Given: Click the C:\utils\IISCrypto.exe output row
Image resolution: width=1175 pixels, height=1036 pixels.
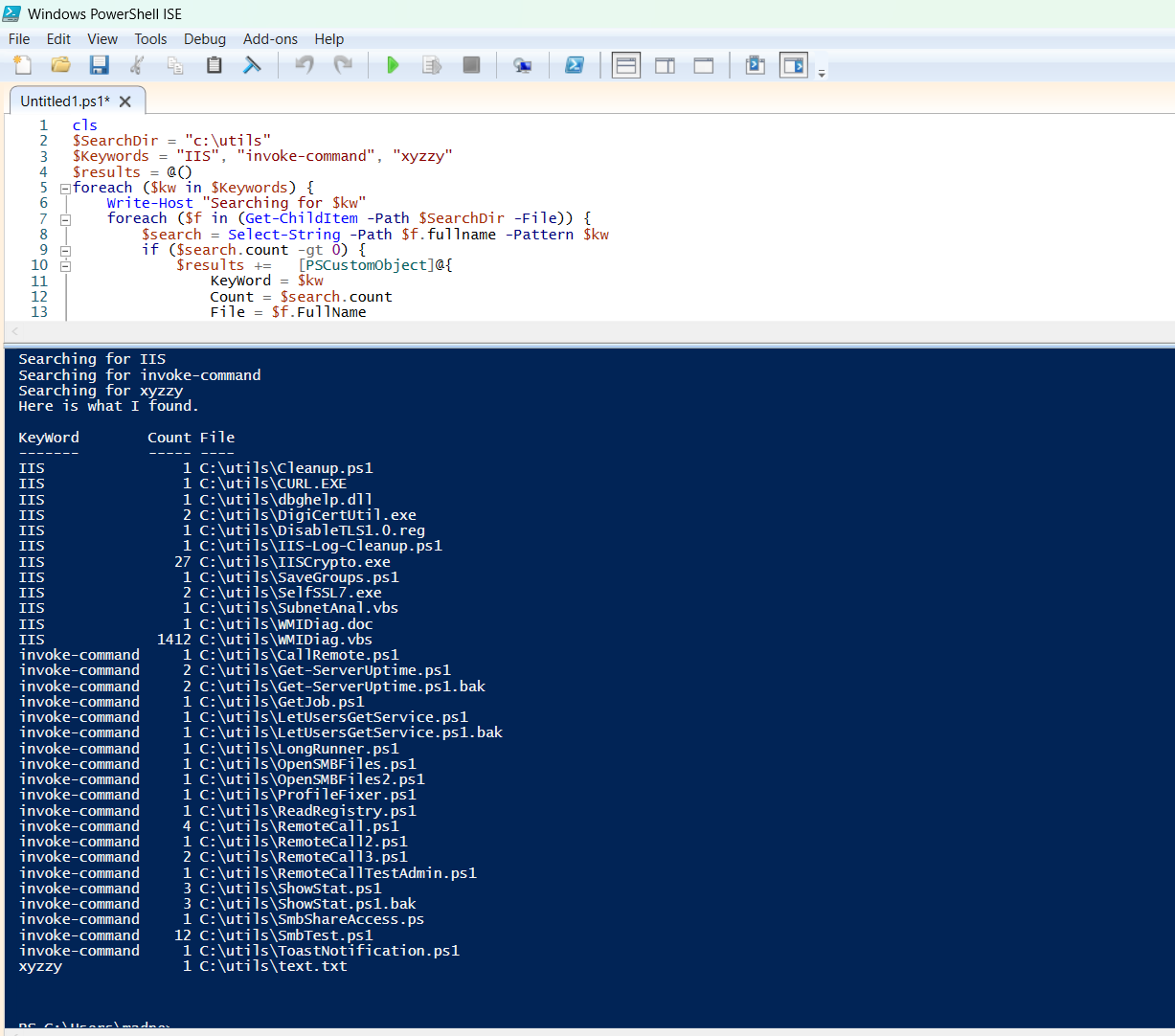Looking at the screenshot, I should (204, 562).
